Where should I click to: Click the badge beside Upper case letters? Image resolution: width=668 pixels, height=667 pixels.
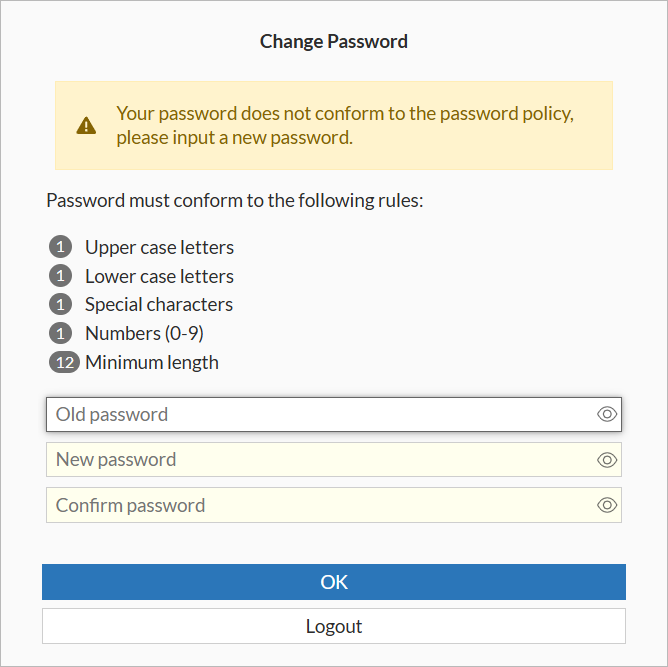click(60, 247)
